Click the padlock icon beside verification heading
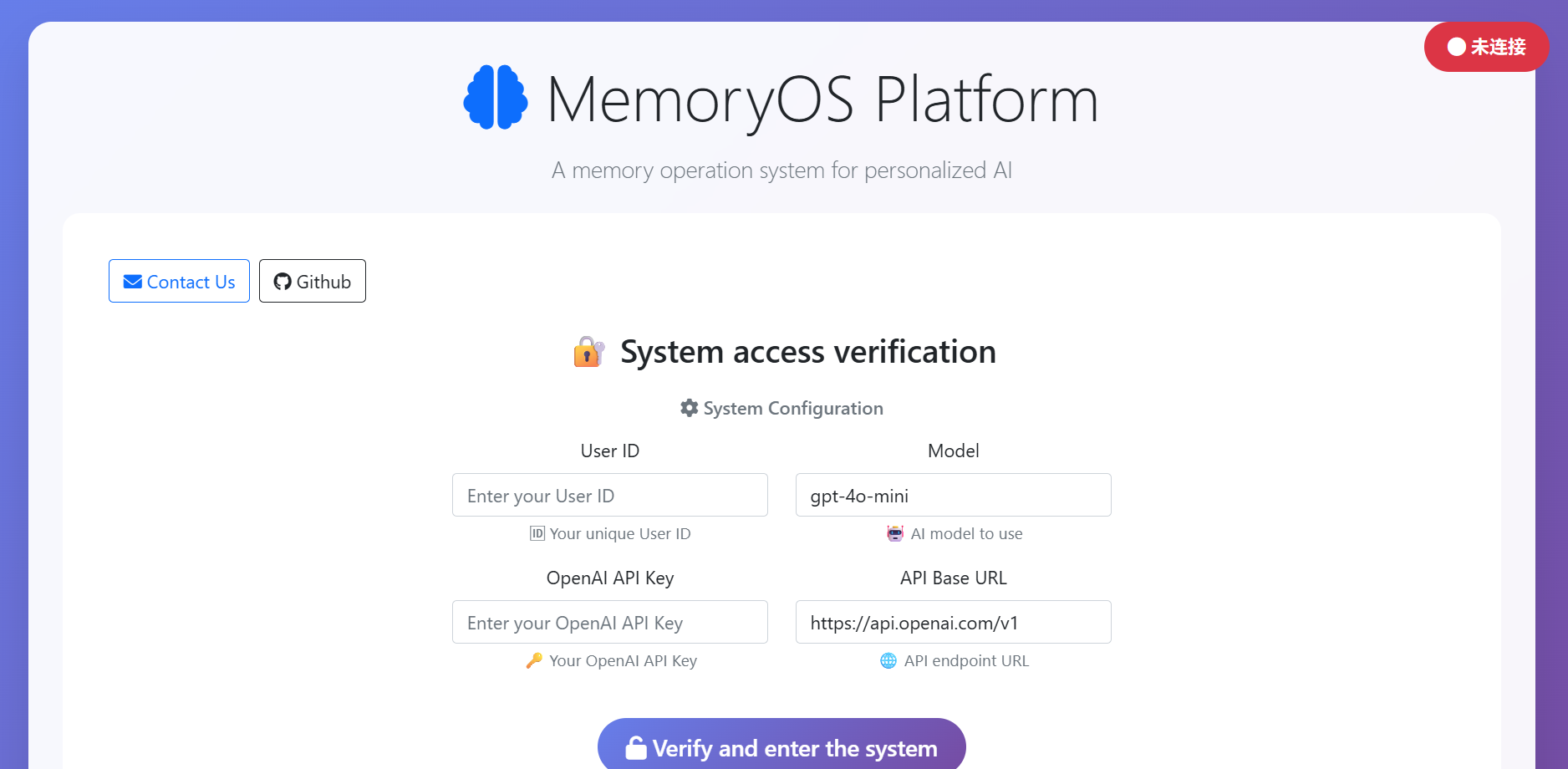Viewport: 1568px width, 769px height. coord(588,352)
